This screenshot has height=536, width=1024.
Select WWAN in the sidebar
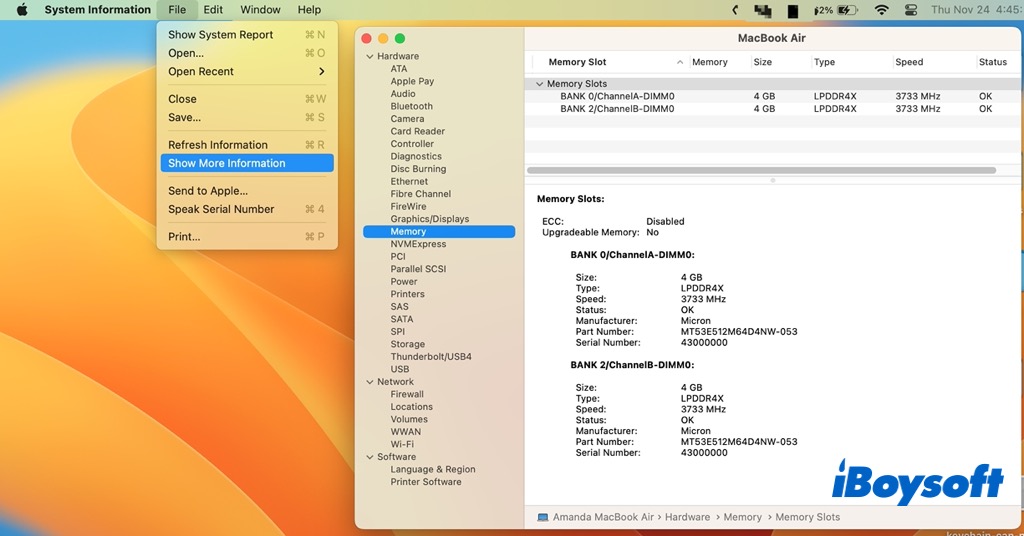tap(406, 432)
